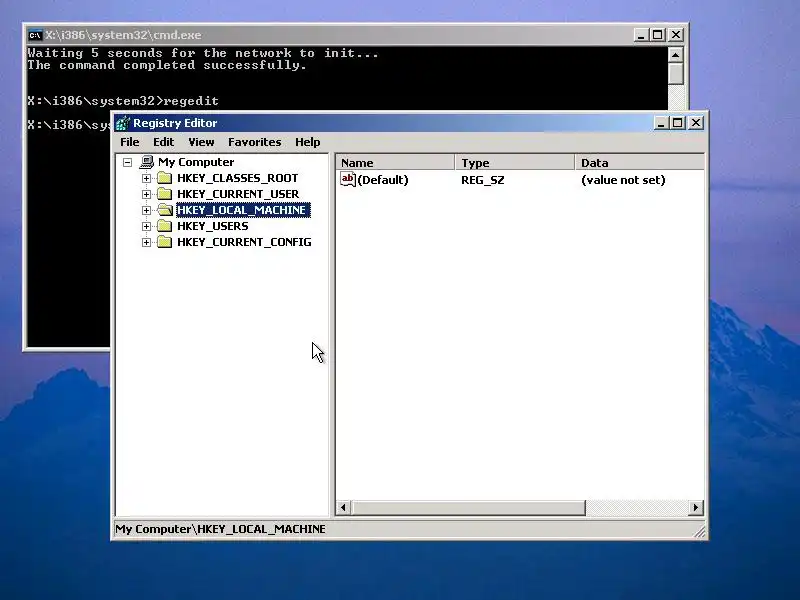Expand the HKEY_CURRENT_USER key

click(146, 194)
